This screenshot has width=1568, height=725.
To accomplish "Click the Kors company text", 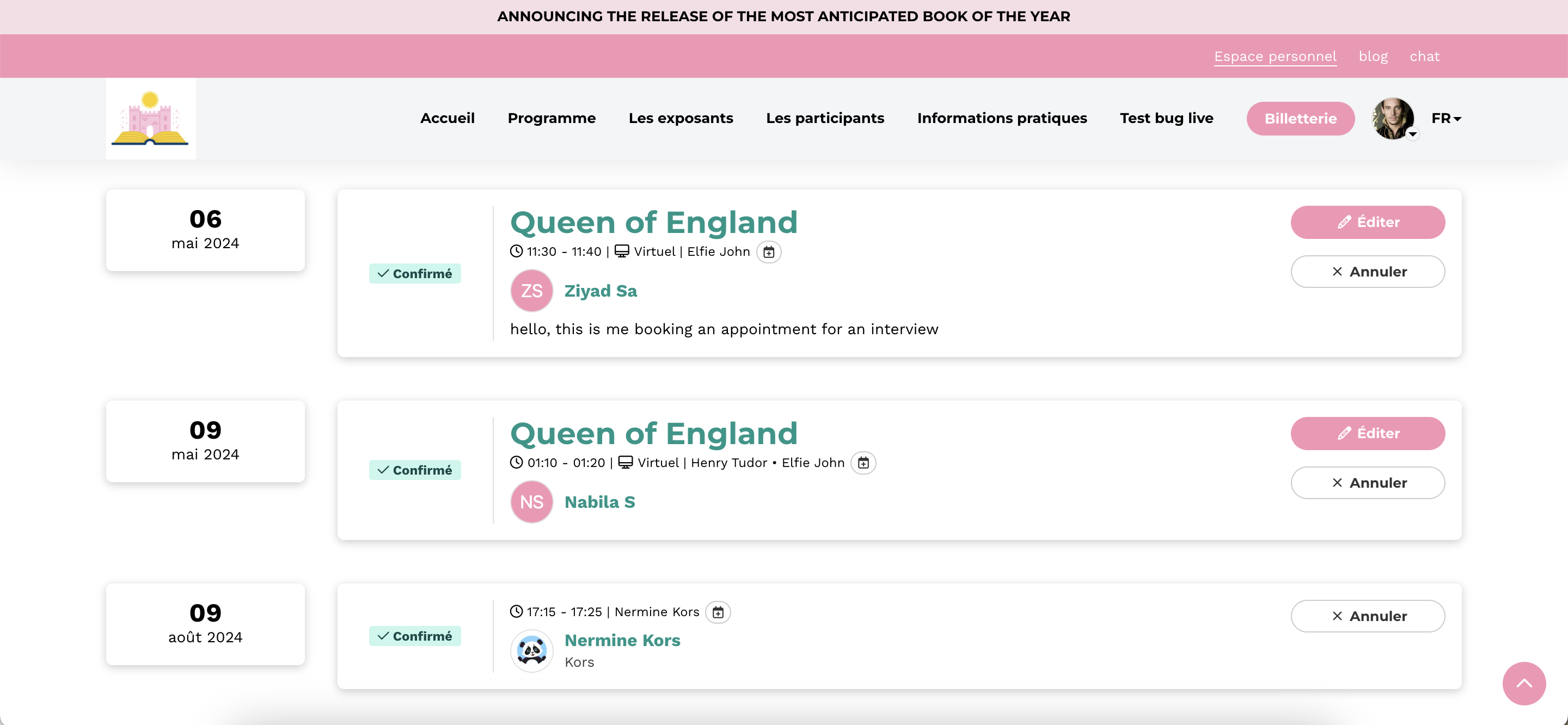I will point(579,662).
